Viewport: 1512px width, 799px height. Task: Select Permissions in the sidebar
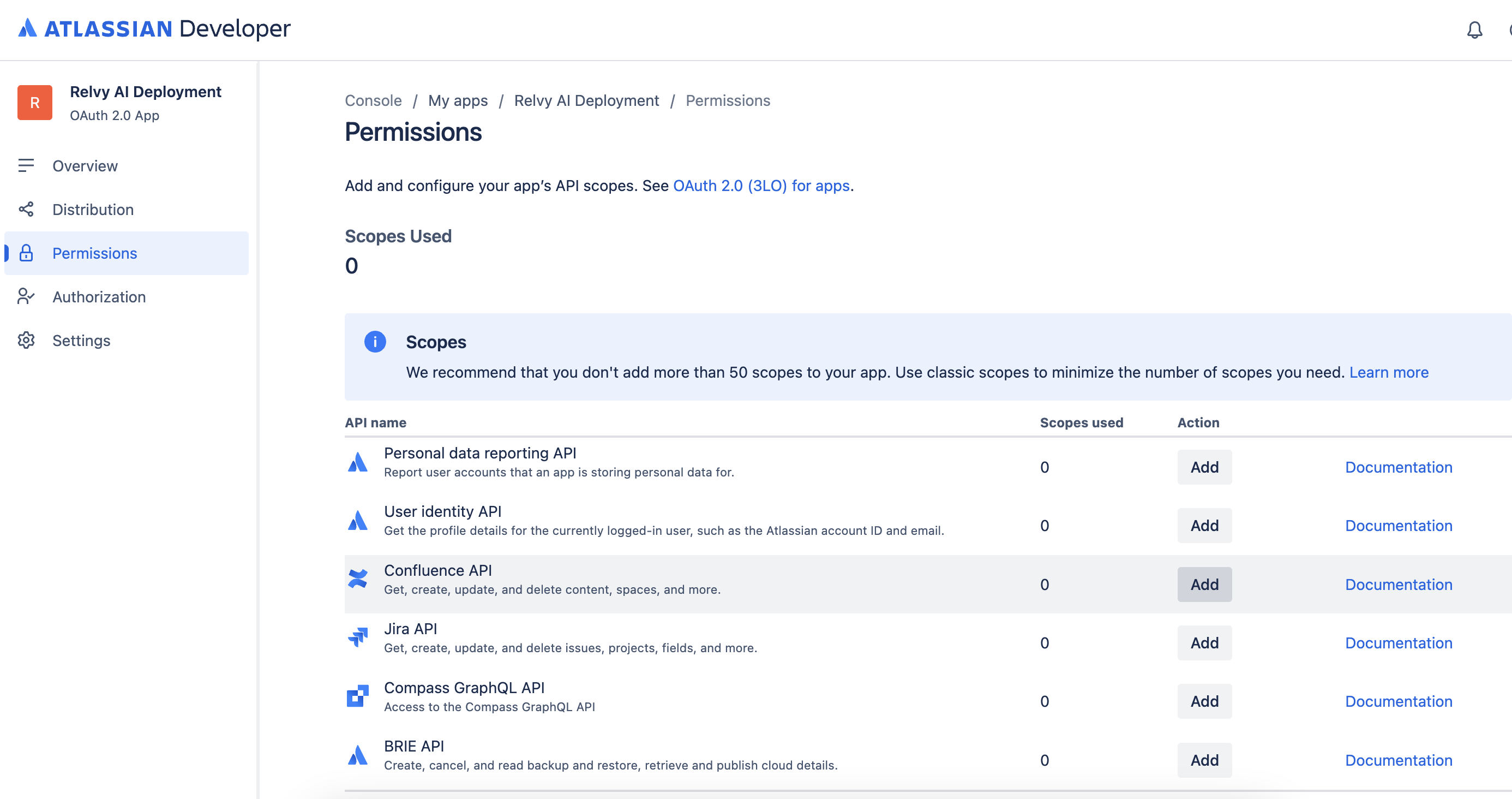94,254
